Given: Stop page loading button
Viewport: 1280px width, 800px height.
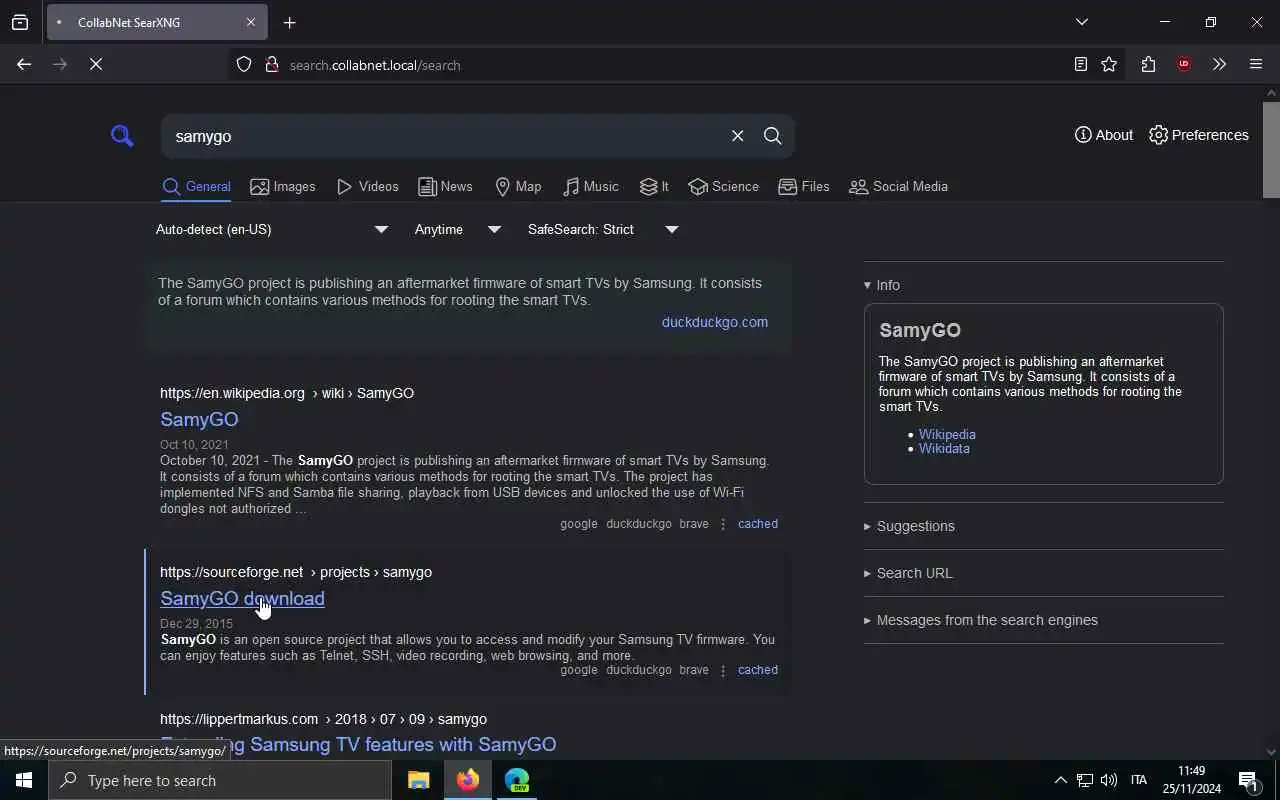Looking at the screenshot, I should click(x=96, y=64).
